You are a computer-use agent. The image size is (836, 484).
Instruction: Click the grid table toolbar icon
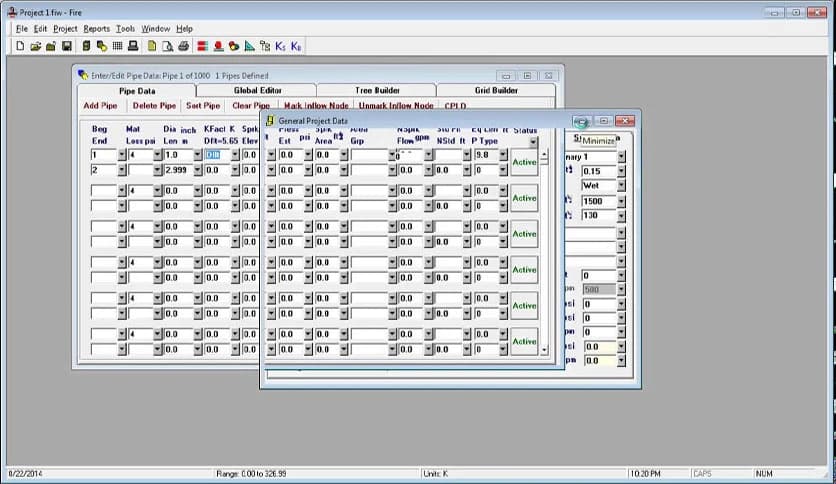coord(117,46)
